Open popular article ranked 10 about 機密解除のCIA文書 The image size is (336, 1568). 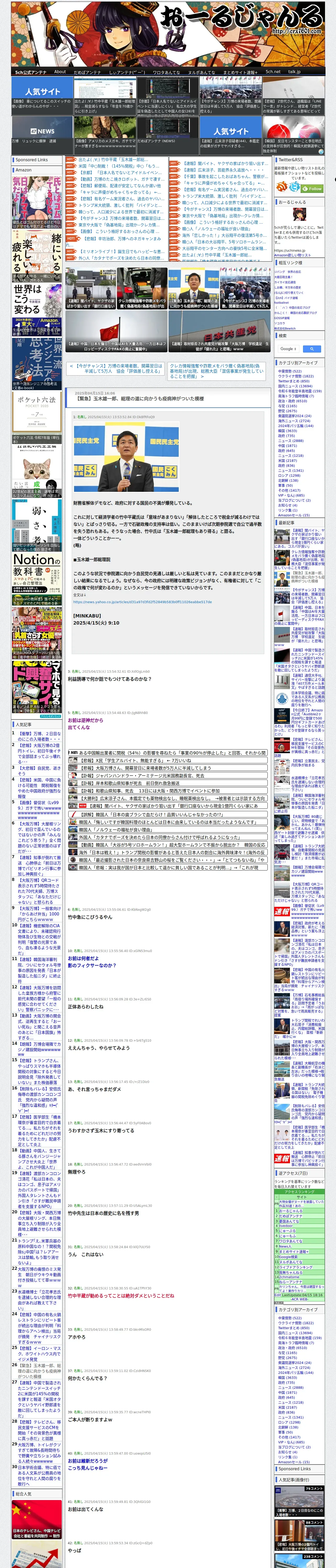(x=38, y=939)
